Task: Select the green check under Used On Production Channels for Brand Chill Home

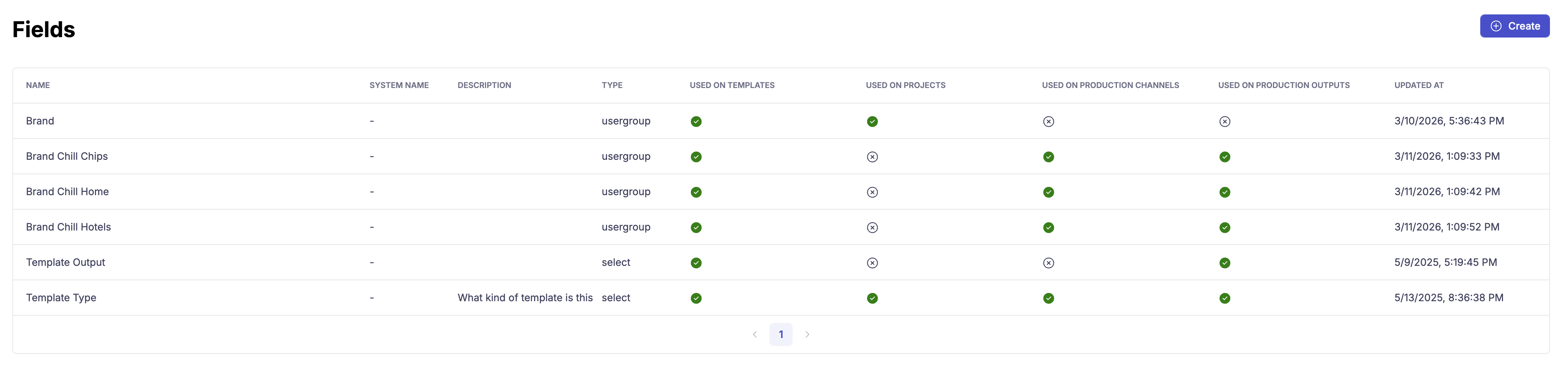Action: click(x=1048, y=192)
